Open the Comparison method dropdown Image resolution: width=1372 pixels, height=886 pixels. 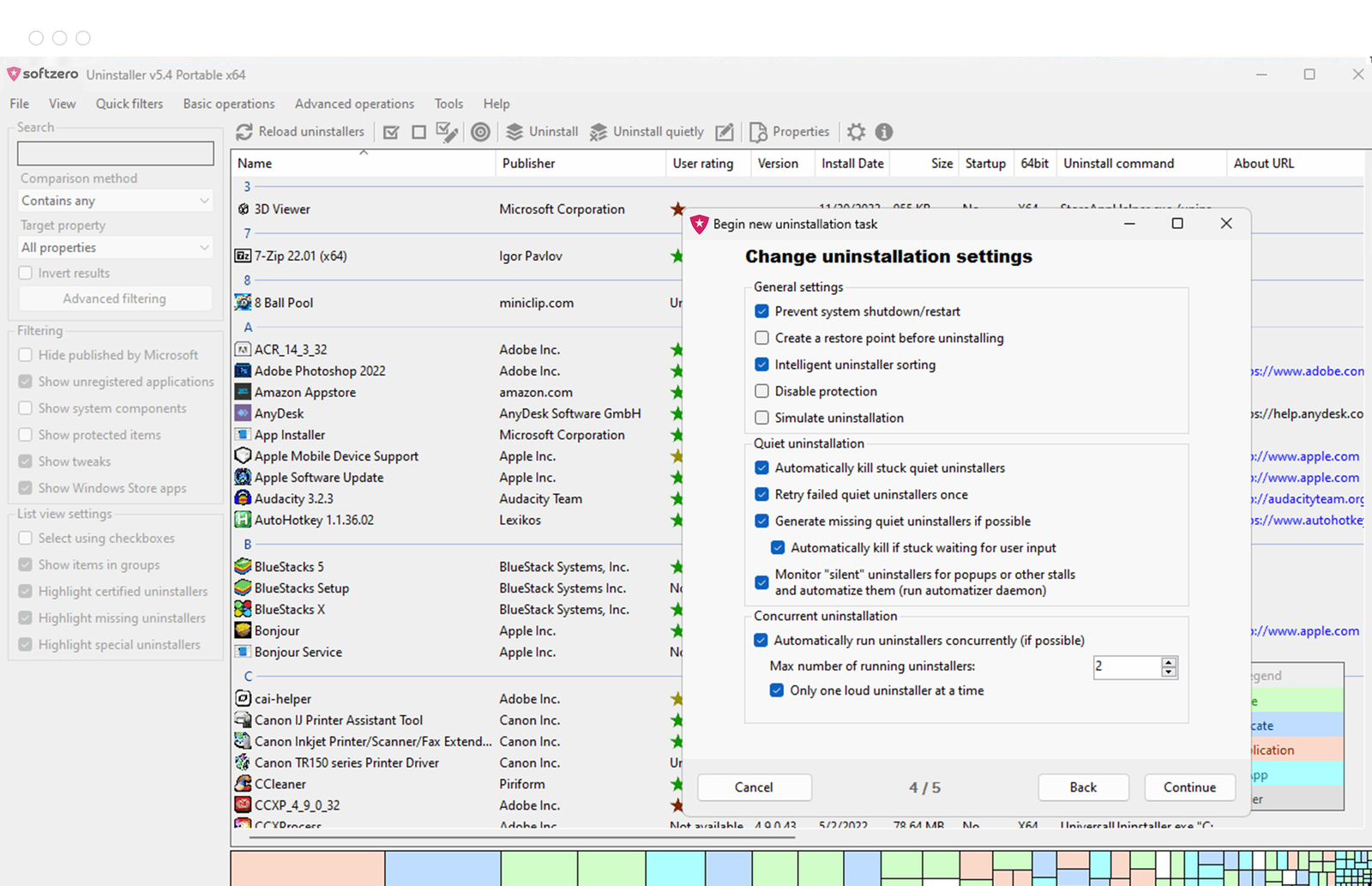(x=116, y=201)
